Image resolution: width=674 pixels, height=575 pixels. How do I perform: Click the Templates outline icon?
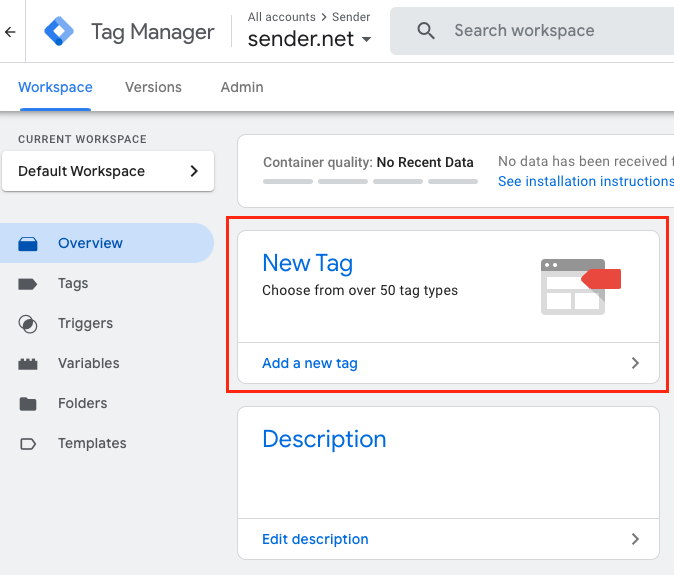click(28, 444)
